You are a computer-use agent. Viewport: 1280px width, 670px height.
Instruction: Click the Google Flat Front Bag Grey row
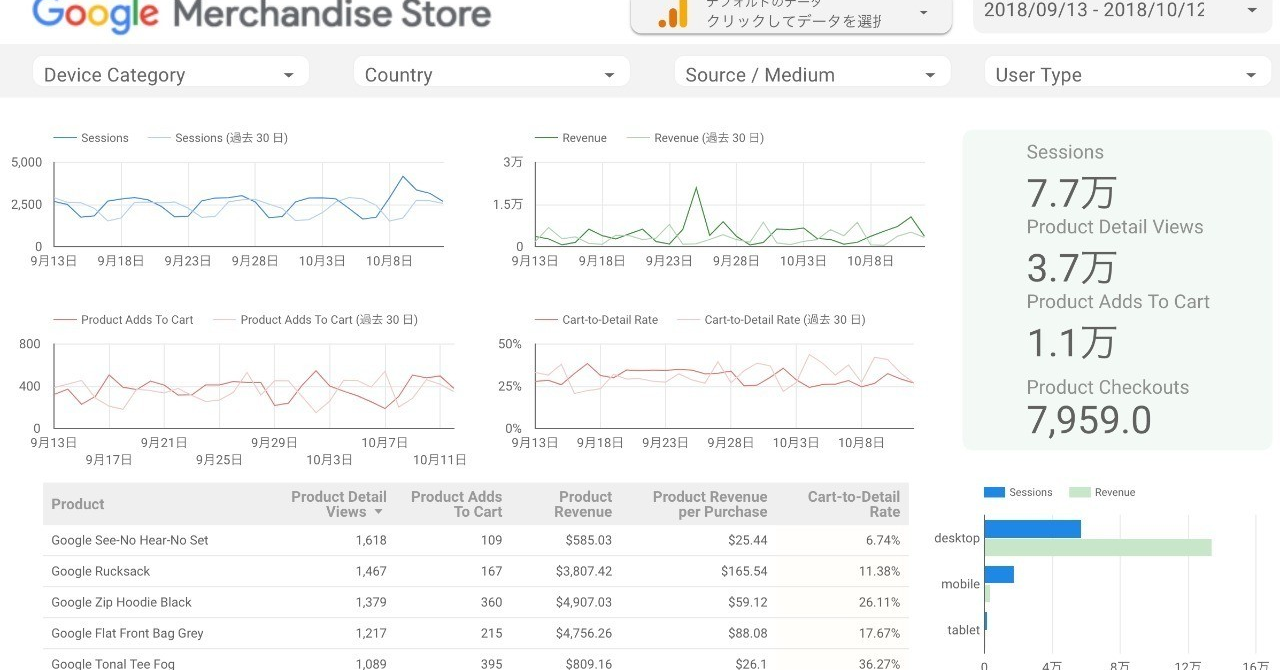point(476,633)
